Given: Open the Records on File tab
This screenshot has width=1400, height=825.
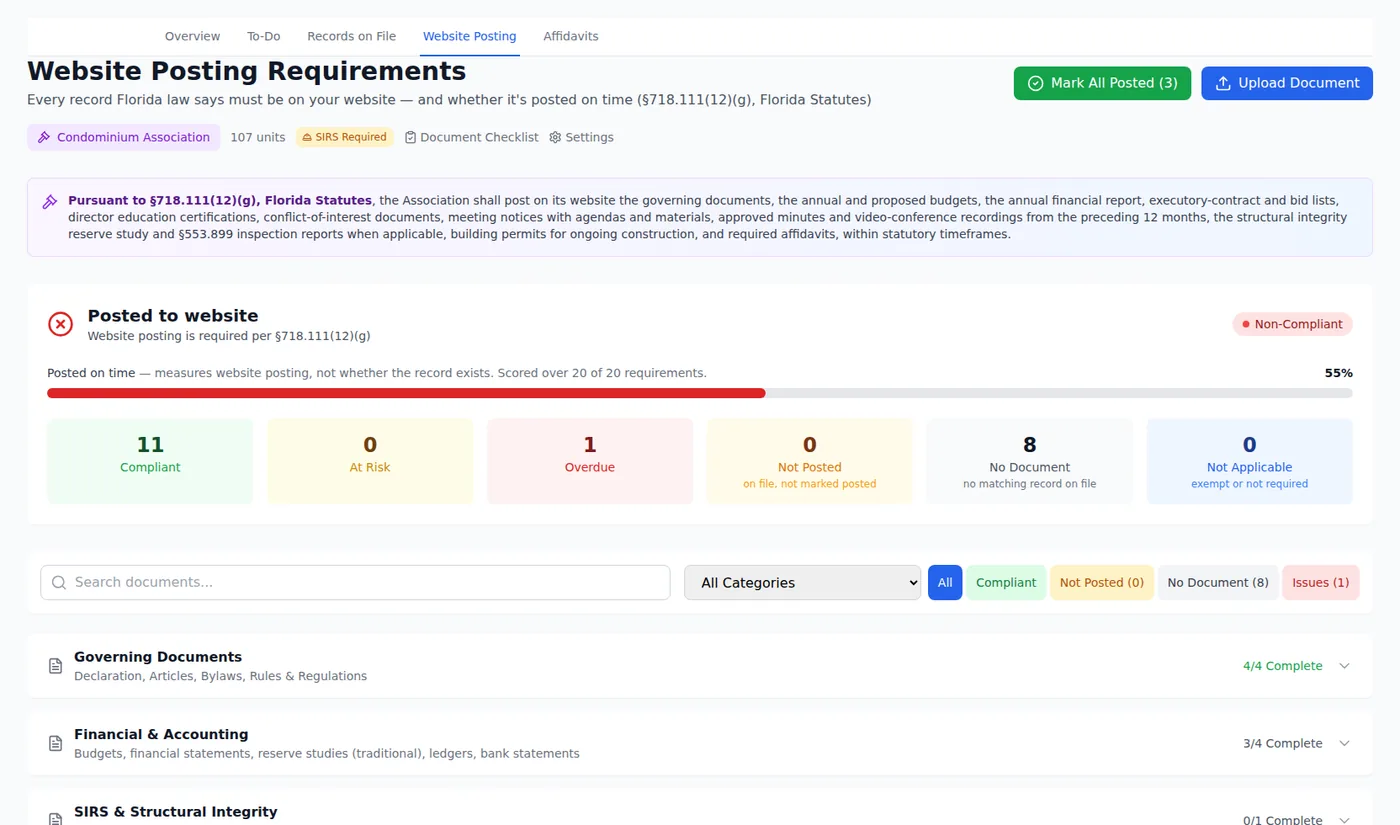Looking at the screenshot, I should (351, 36).
